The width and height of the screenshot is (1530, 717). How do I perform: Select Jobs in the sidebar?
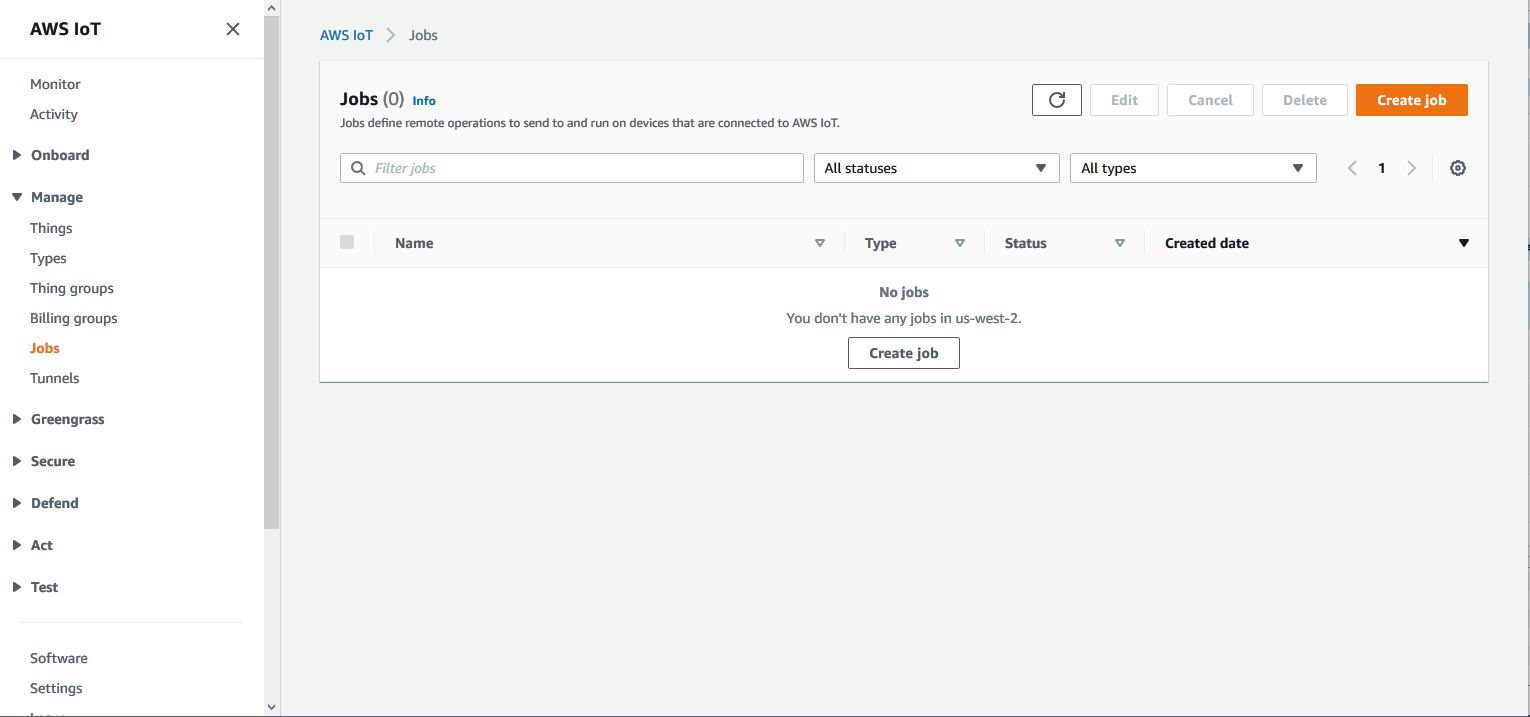[x=45, y=348]
